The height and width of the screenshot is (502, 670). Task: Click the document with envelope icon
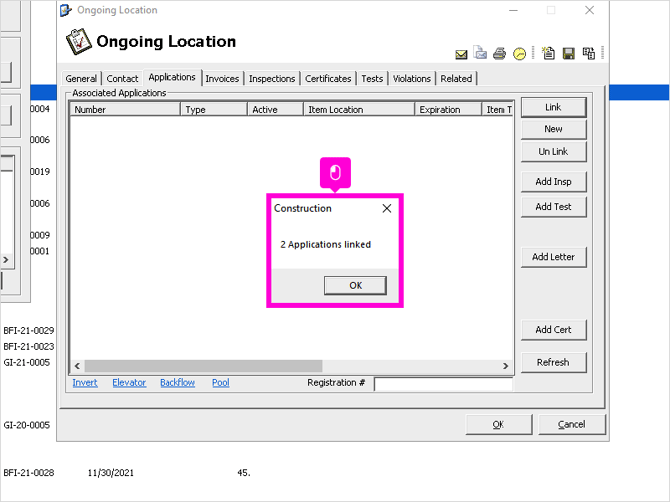(480, 53)
